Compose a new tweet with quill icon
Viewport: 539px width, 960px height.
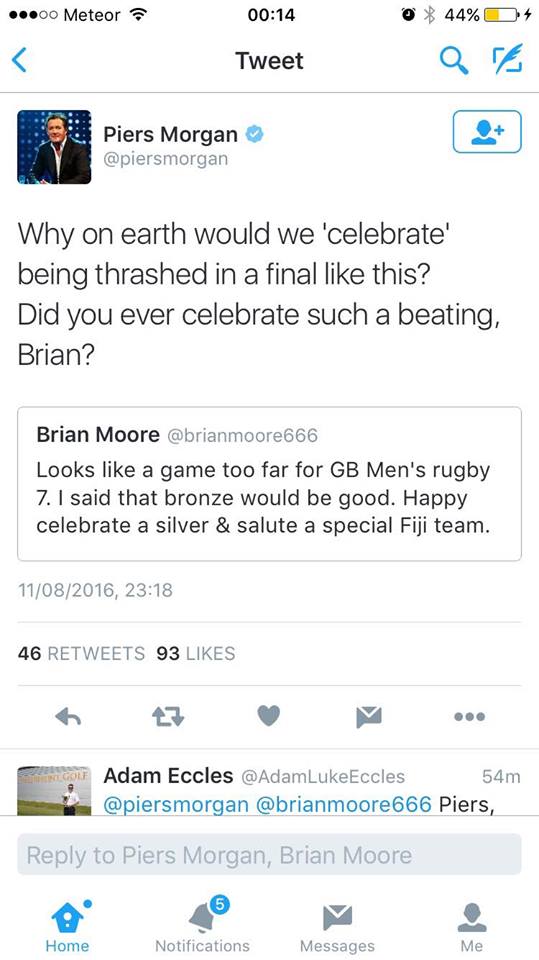508,60
